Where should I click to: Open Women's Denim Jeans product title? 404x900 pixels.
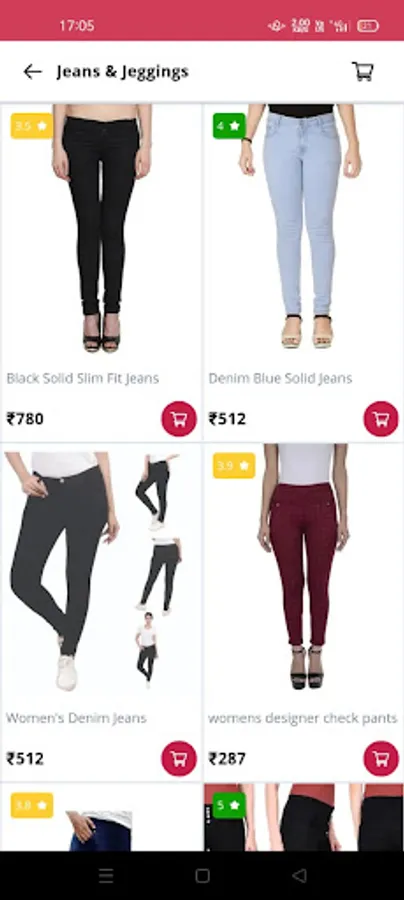(x=76, y=718)
